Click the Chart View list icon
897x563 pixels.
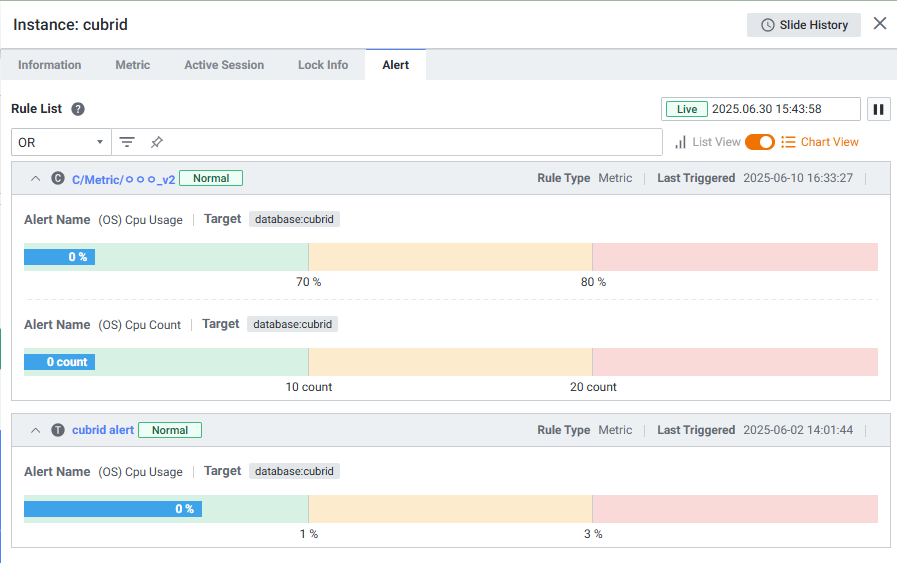point(788,142)
